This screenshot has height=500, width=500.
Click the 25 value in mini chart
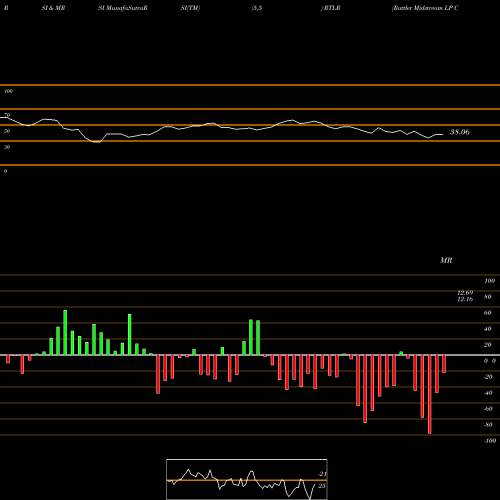tap(322, 486)
